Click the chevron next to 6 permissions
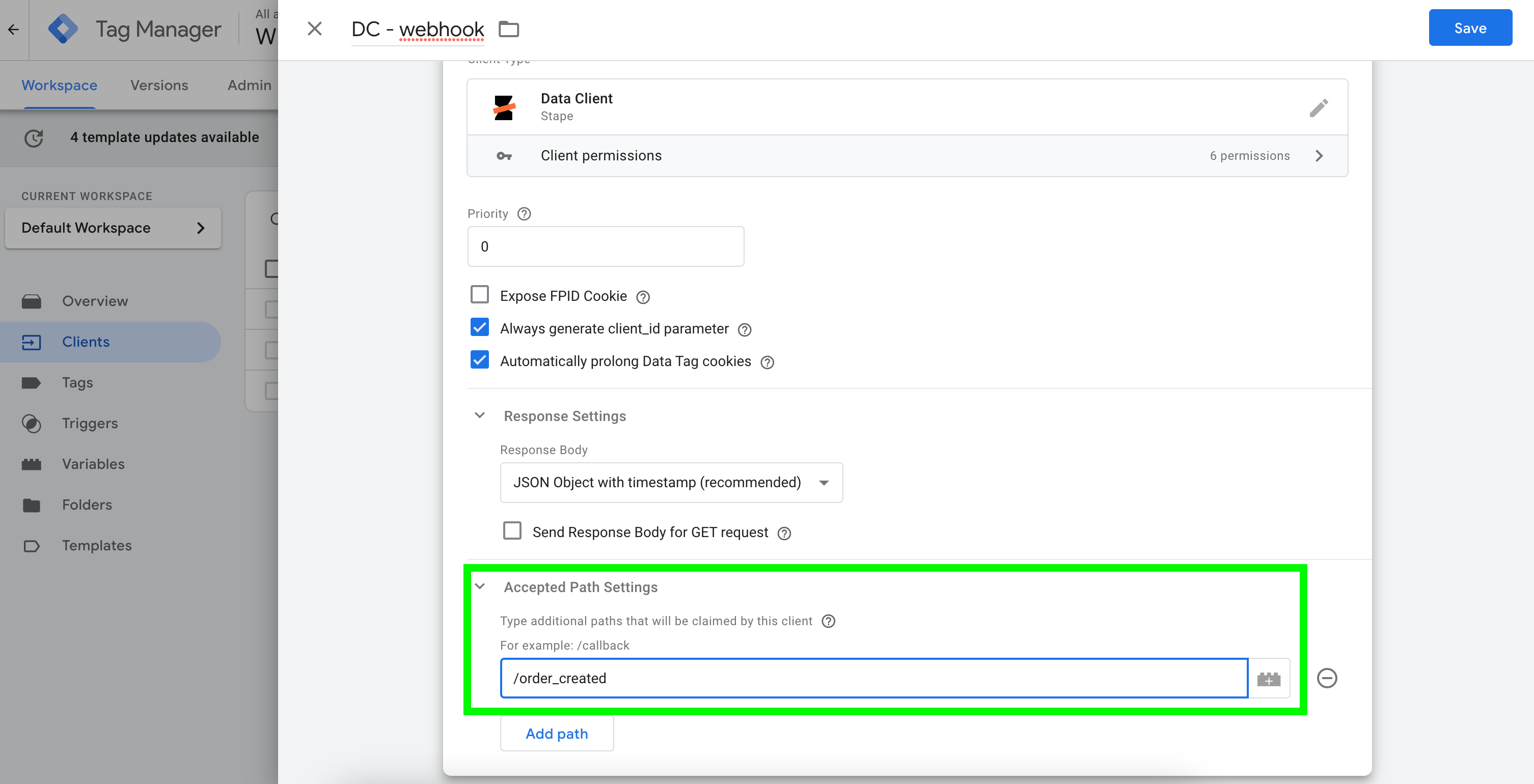 click(x=1319, y=156)
